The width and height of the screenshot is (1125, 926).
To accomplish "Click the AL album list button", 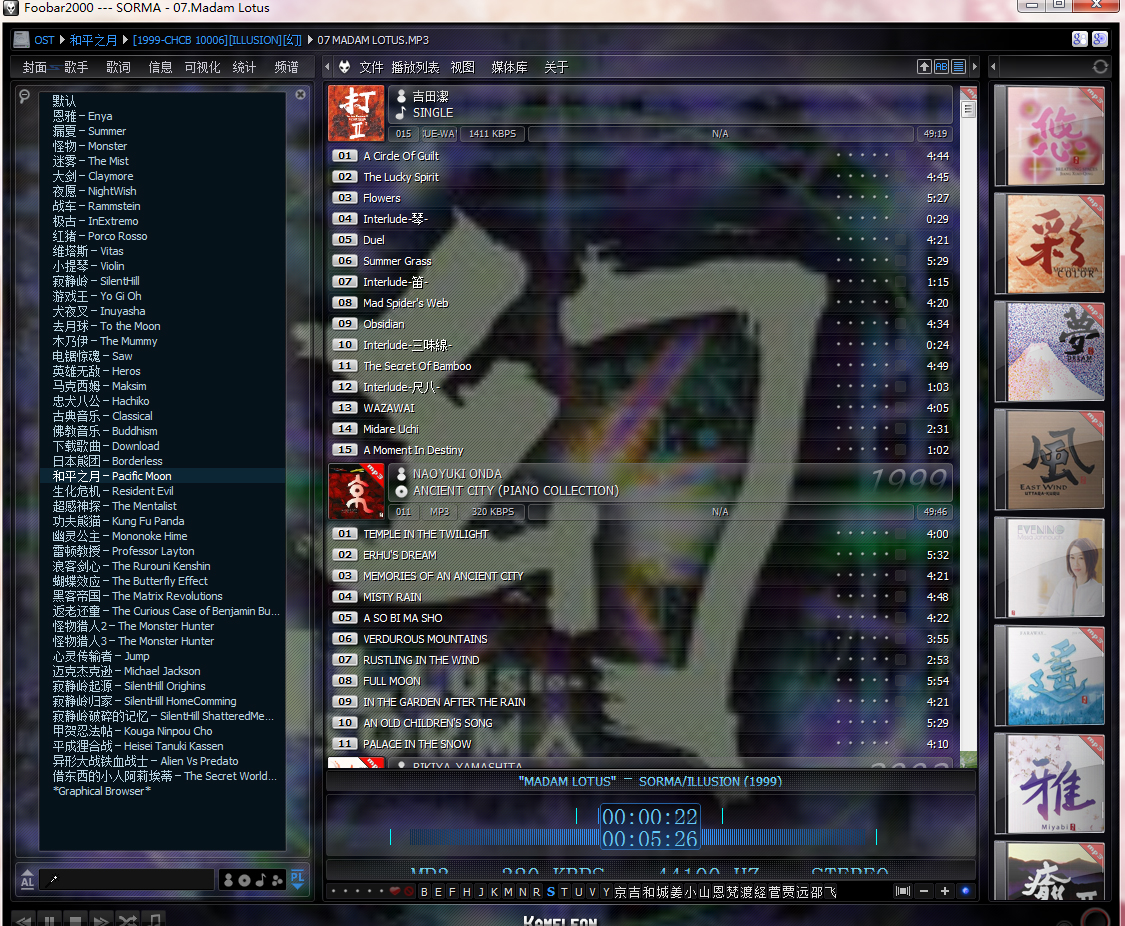I will pos(27,879).
